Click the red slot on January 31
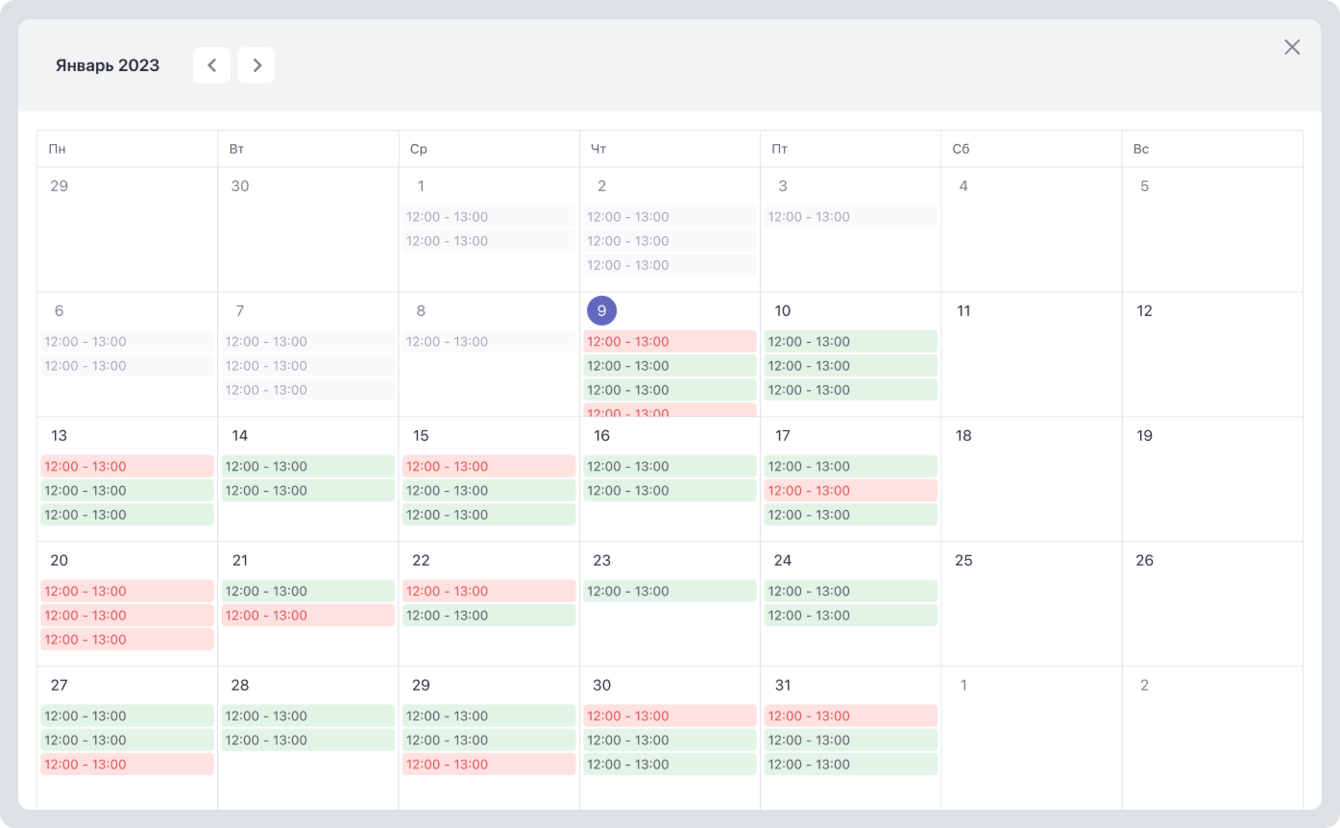The image size is (1340, 828). [x=850, y=716]
